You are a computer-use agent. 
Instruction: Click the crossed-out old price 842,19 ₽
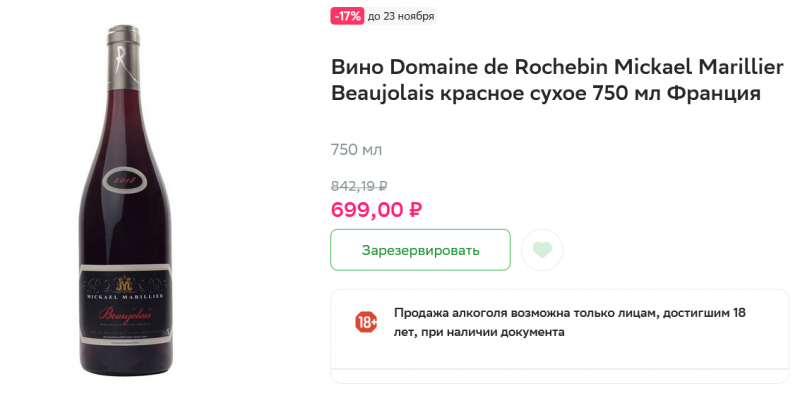pyautogui.click(x=359, y=186)
